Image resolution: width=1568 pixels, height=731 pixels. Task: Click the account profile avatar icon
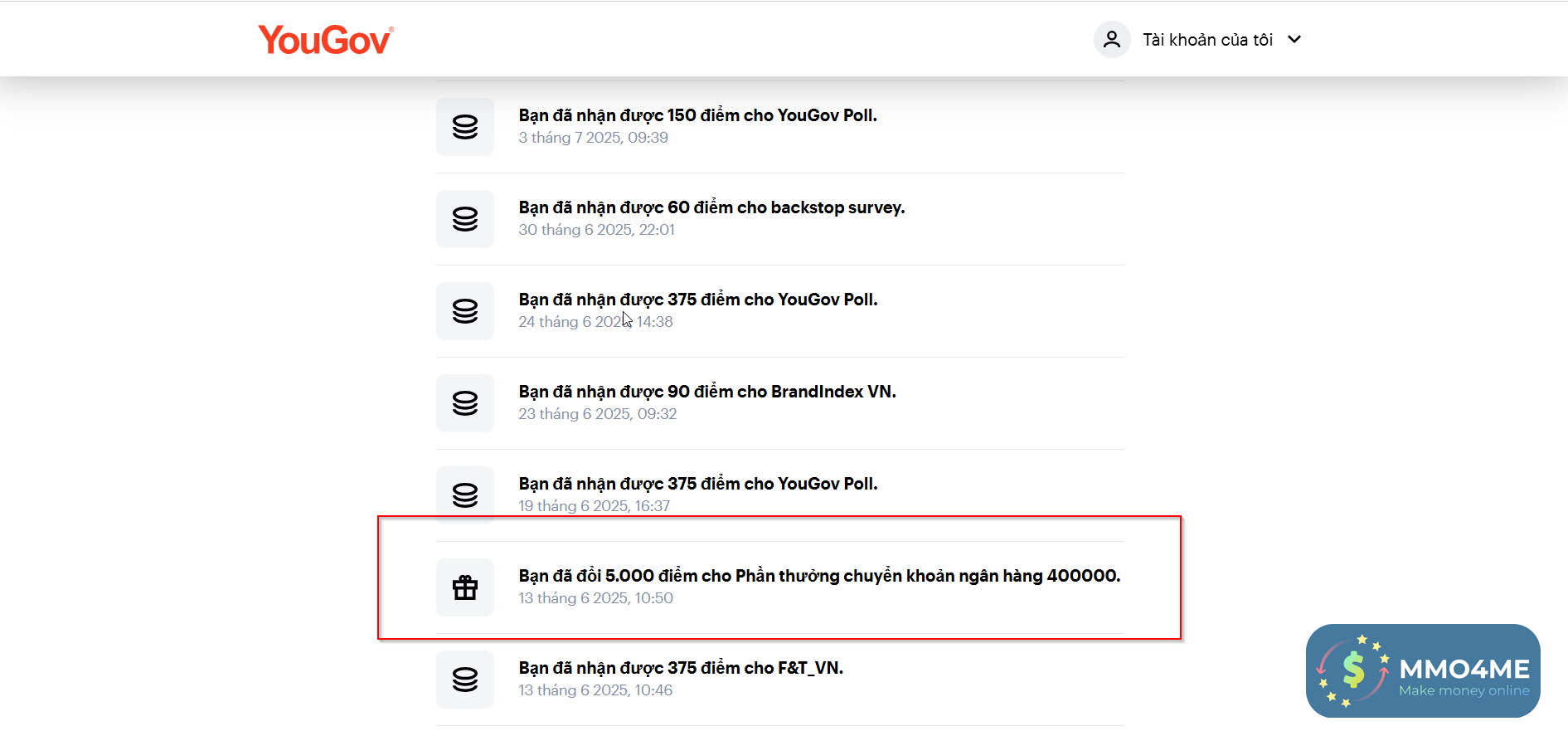[x=1112, y=40]
